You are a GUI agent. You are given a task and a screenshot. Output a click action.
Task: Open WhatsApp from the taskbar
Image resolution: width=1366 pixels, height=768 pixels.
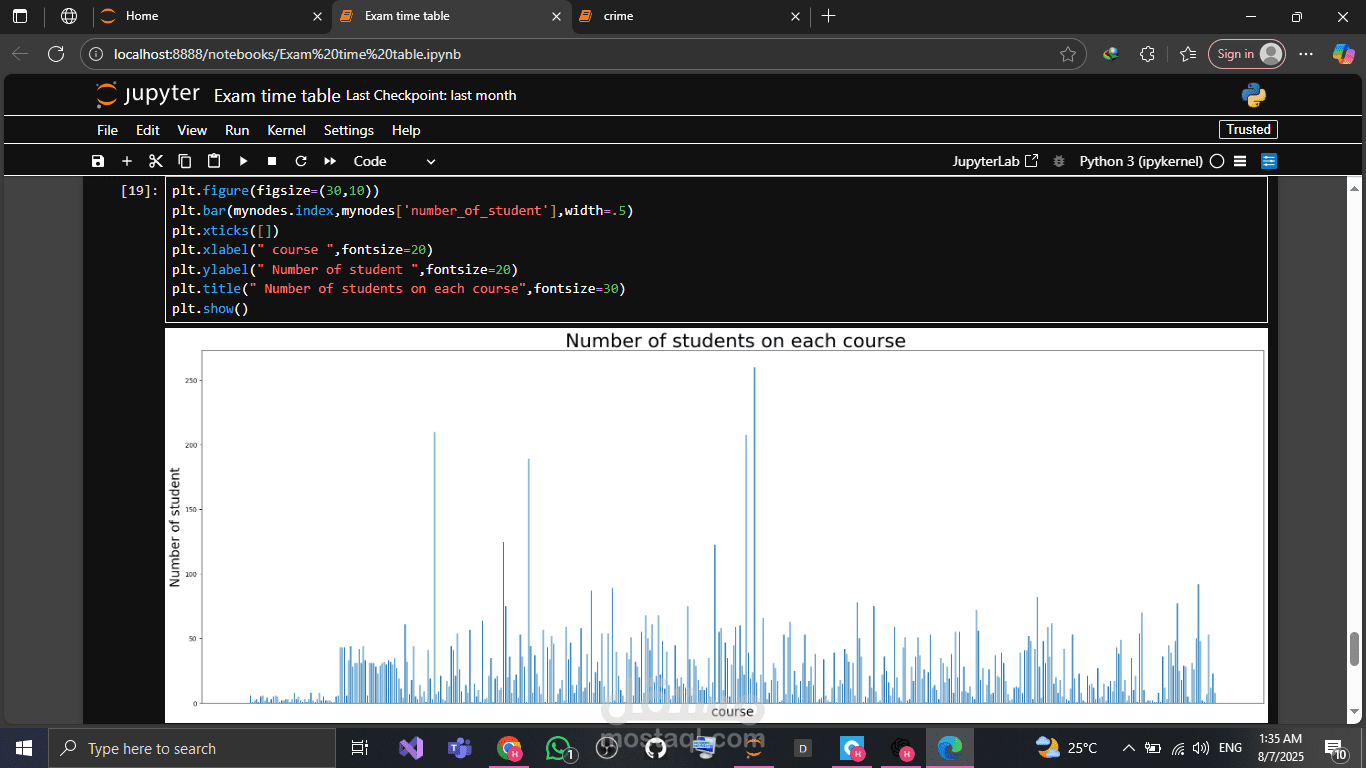tap(558, 748)
